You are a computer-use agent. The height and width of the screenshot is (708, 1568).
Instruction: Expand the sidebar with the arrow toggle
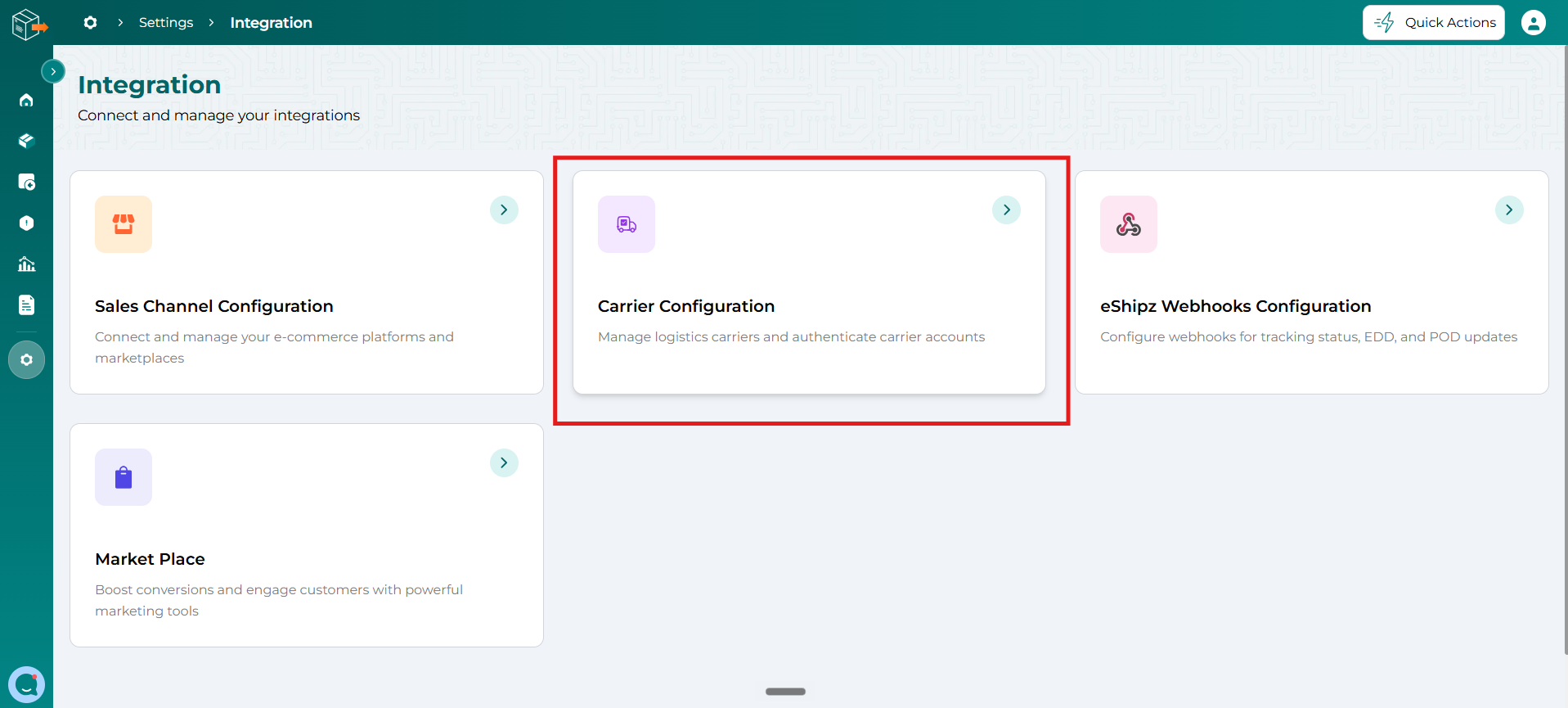pyautogui.click(x=53, y=71)
